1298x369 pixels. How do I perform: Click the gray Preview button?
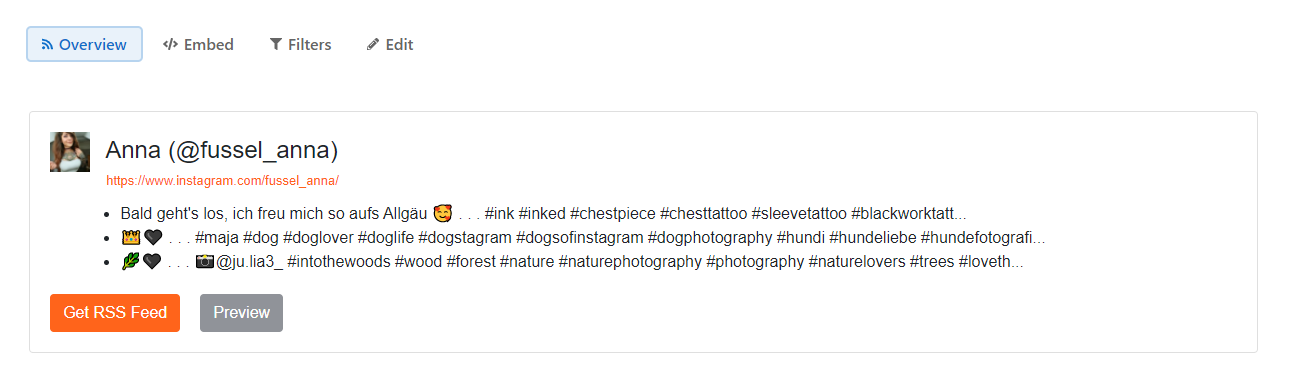[x=241, y=313]
